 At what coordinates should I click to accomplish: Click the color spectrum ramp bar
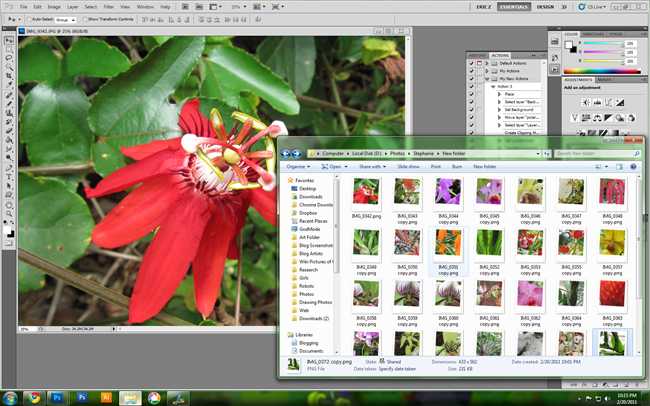click(x=602, y=71)
